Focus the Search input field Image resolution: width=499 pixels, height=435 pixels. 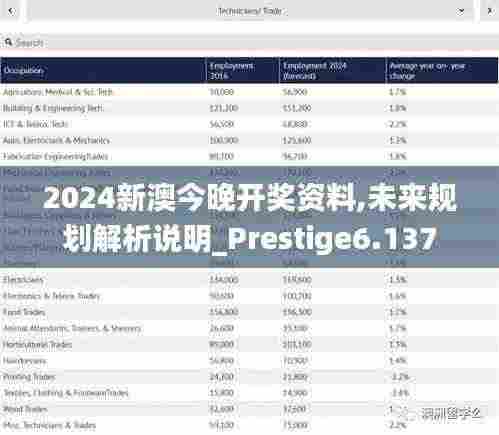[x=249, y=43]
